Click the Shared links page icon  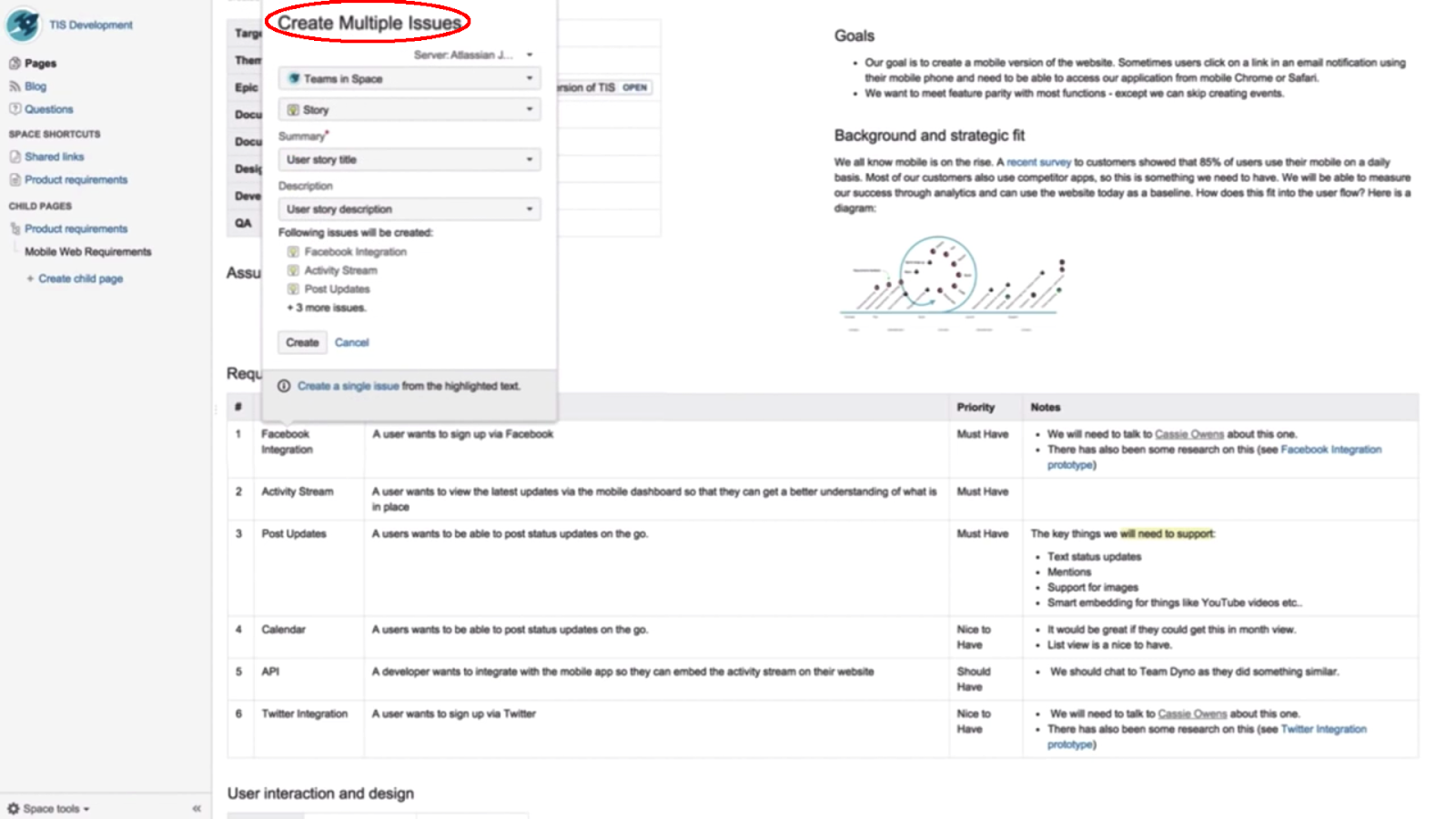pos(15,157)
